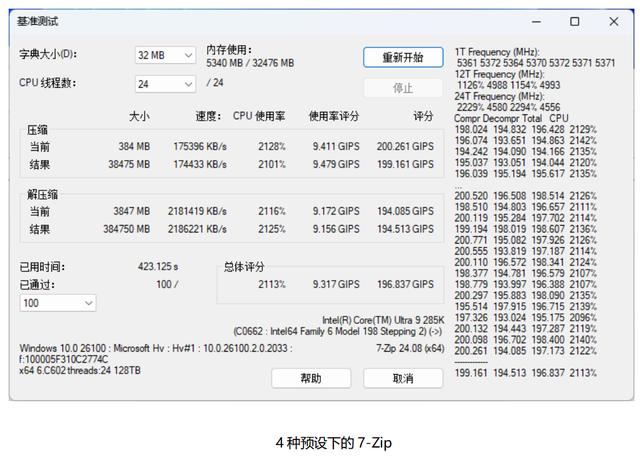Maximize the 基准测试 window

point(574,22)
